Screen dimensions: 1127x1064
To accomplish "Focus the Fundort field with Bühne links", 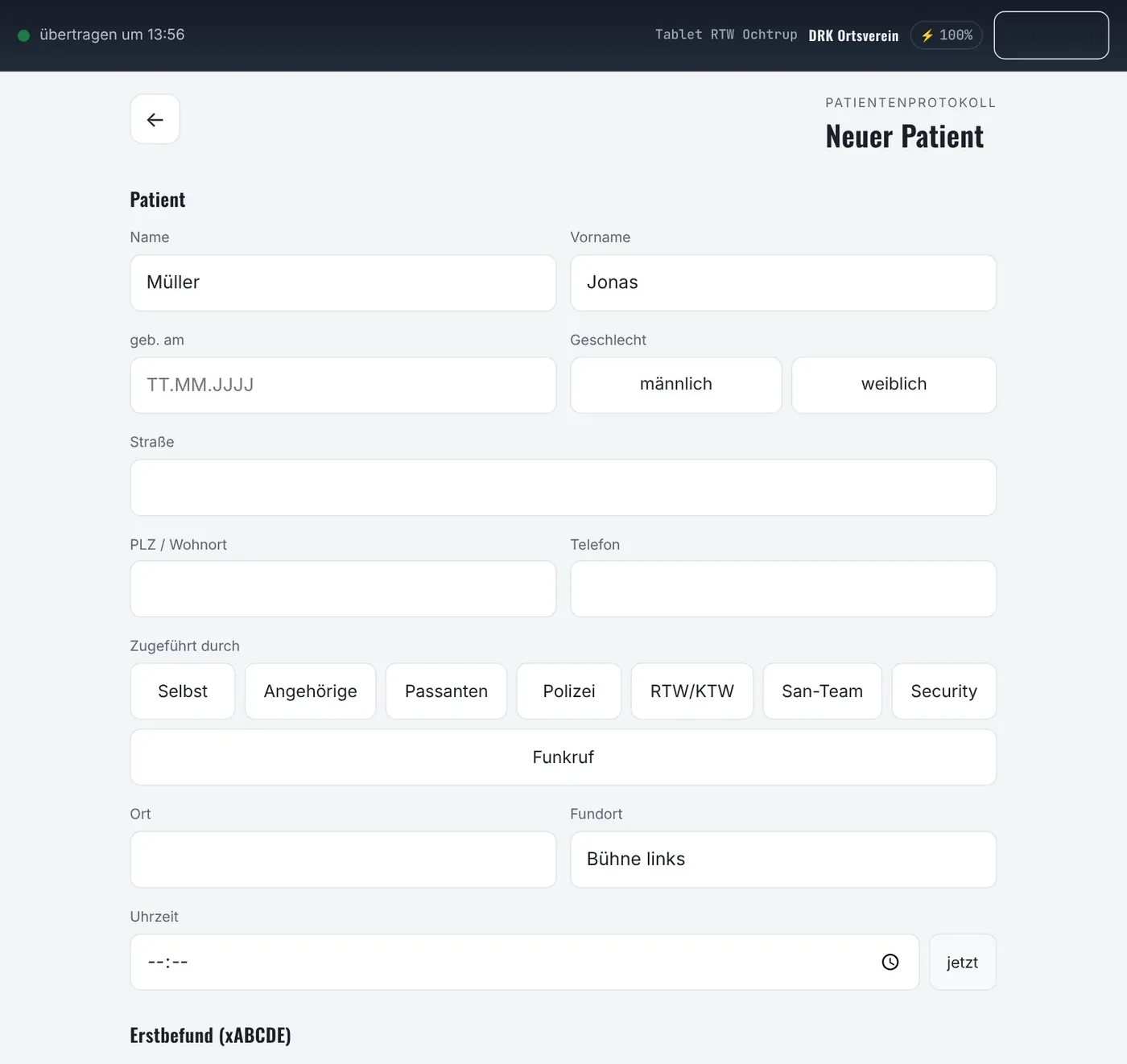I will [x=783, y=860].
